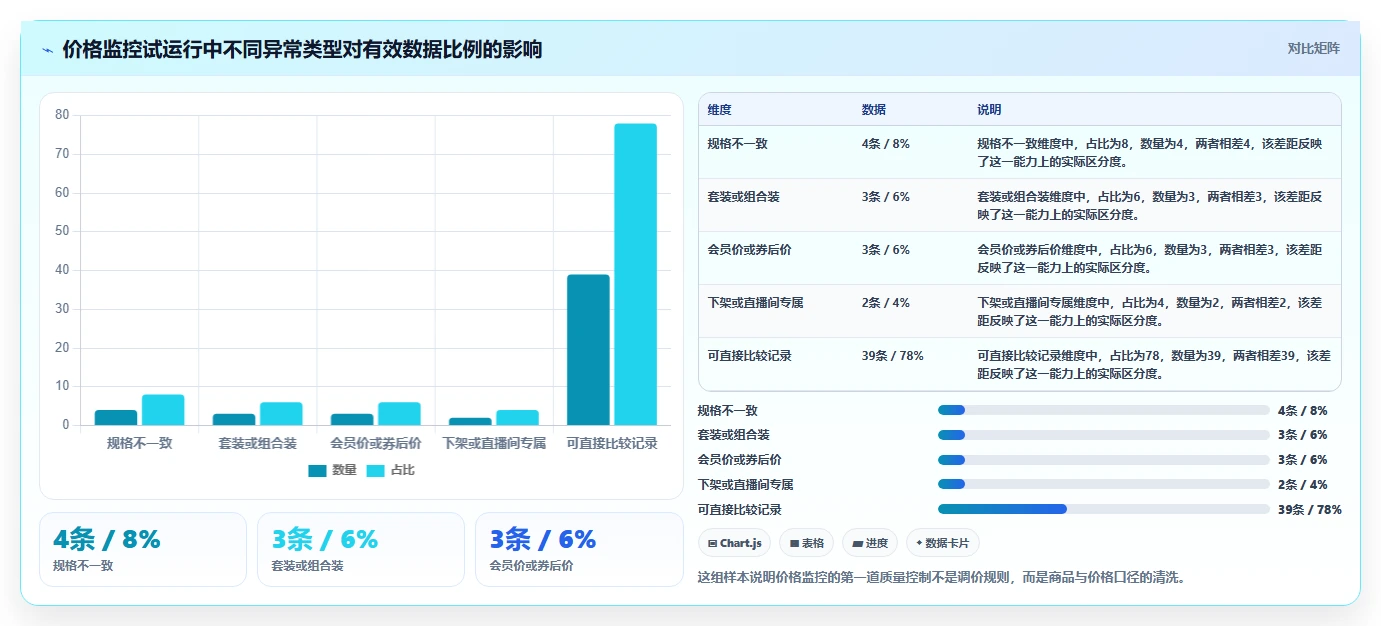Image resolution: width=1381 pixels, height=626 pixels.
Task: Click the 套装或组合装 x-axis label on the chart
Action: (258, 443)
